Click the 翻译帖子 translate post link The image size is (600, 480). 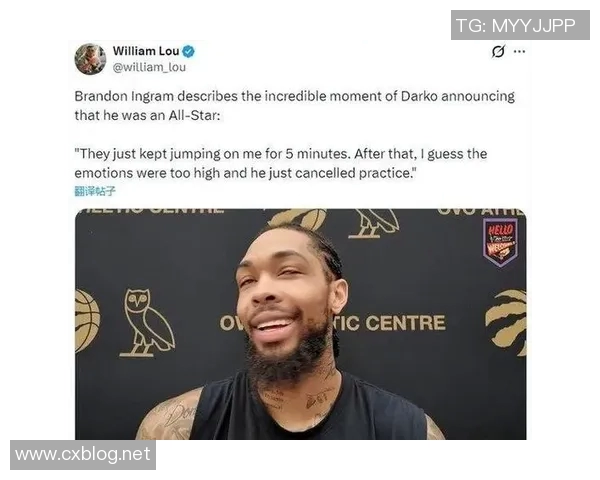point(95,191)
